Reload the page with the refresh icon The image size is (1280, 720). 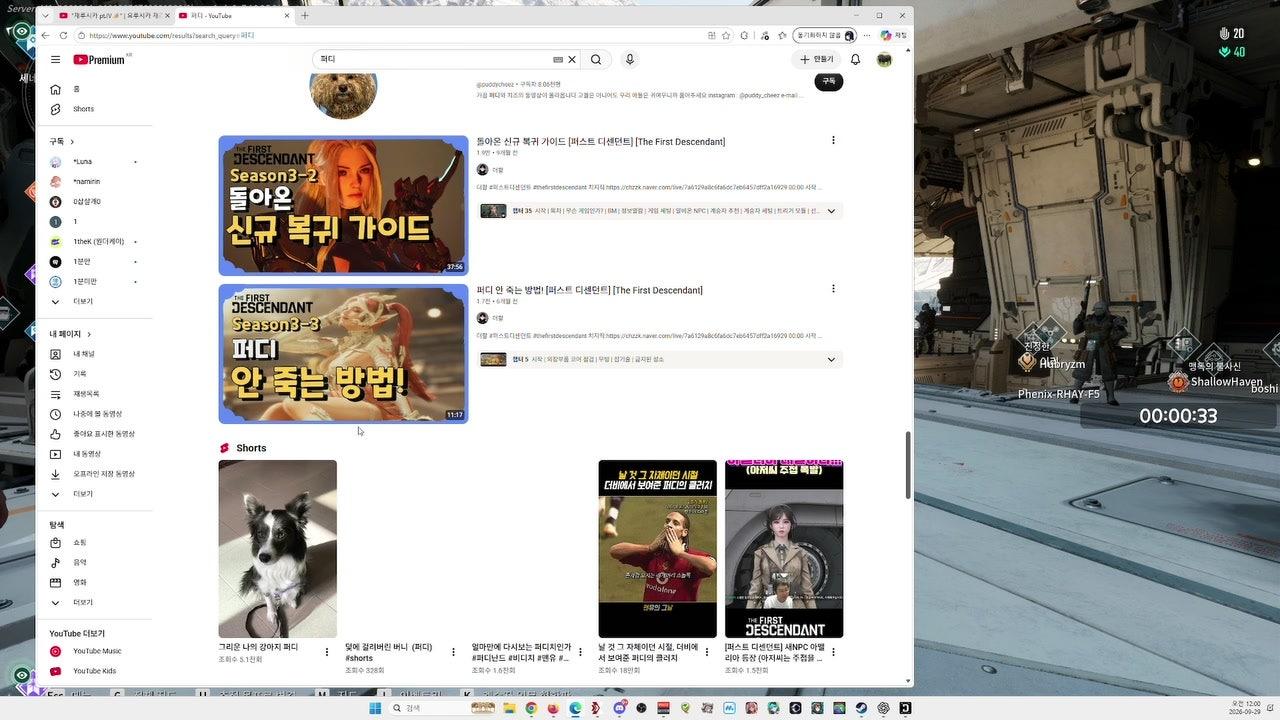click(x=64, y=35)
